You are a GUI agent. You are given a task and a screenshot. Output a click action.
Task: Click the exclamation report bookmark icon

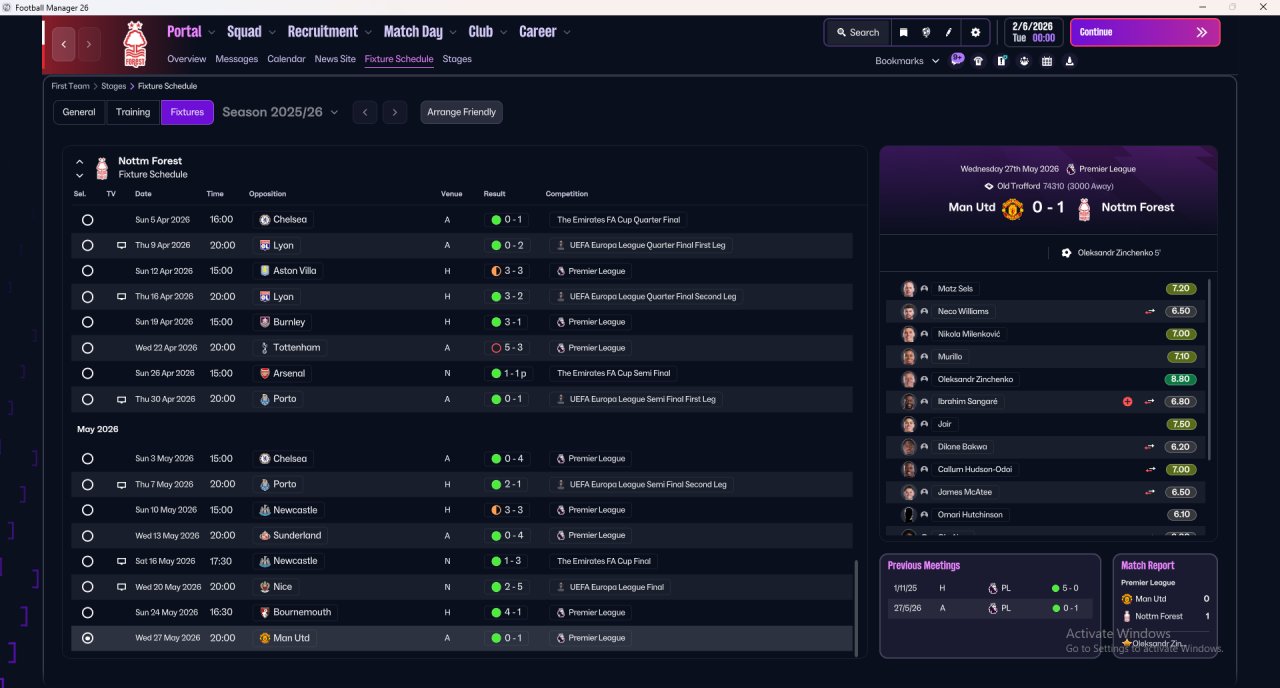[1001, 61]
